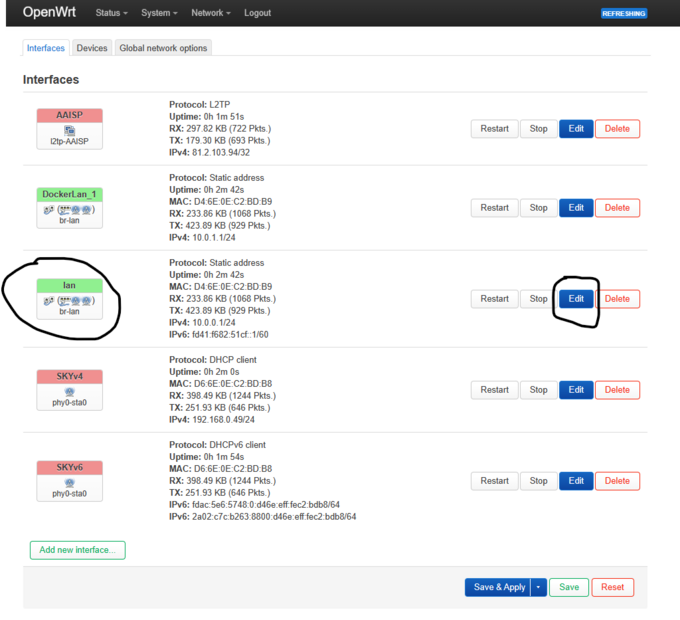The height and width of the screenshot is (620, 680).
Task: Click the SKYv6 phy0-sta0 wireless icon
Action: click(x=69, y=482)
